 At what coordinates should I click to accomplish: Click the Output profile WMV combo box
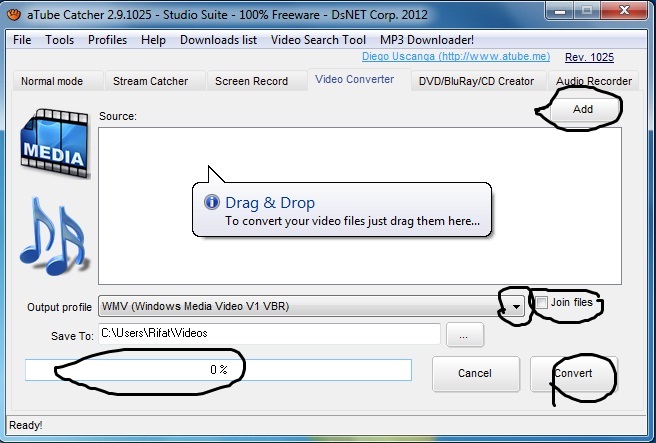click(x=311, y=307)
